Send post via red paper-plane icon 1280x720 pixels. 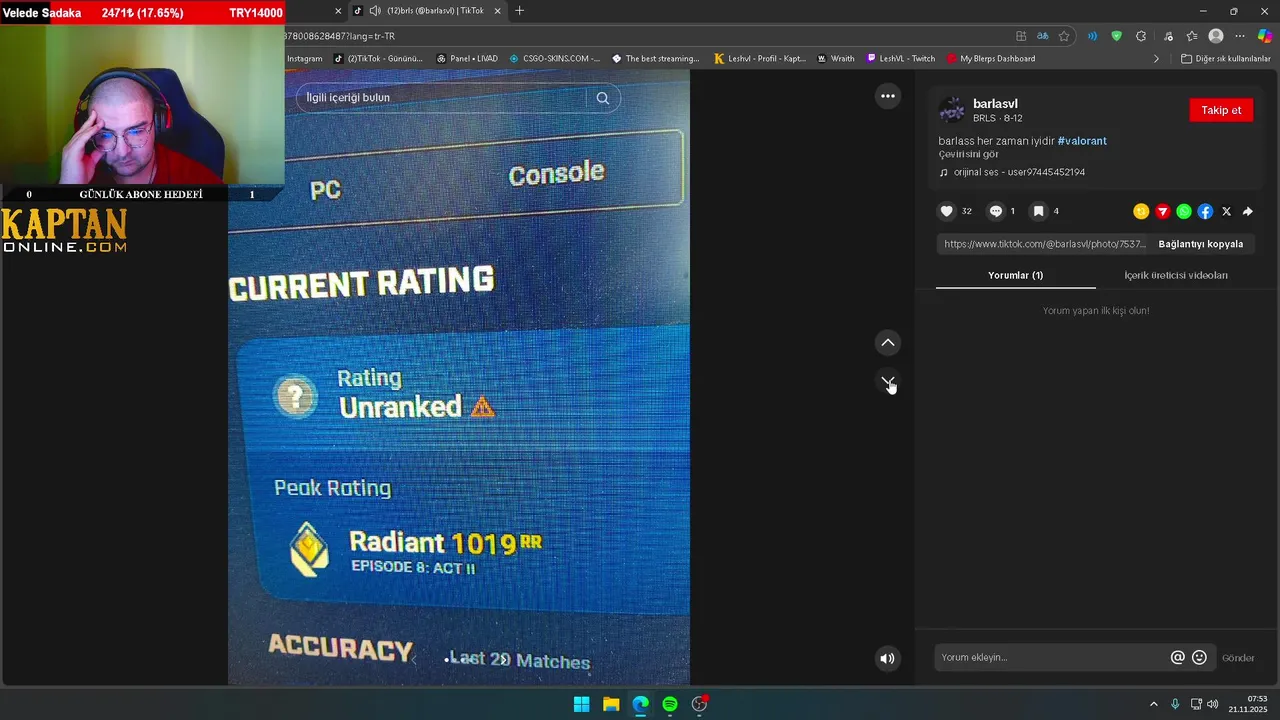pos(1162,211)
